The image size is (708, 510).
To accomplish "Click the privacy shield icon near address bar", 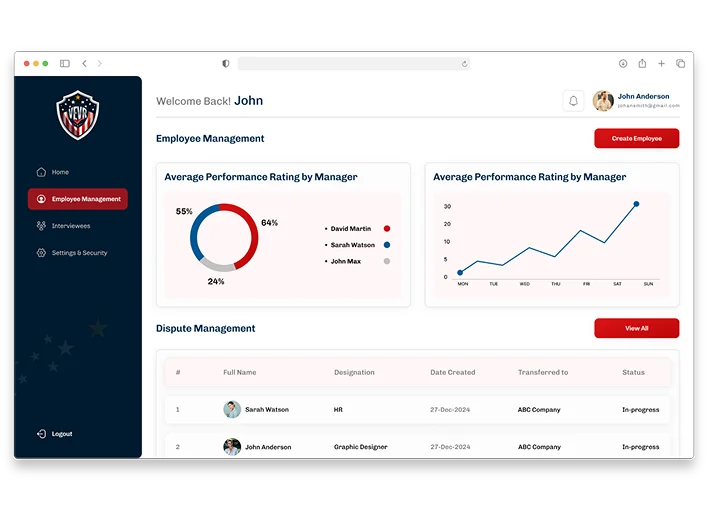I will click(x=226, y=63).
